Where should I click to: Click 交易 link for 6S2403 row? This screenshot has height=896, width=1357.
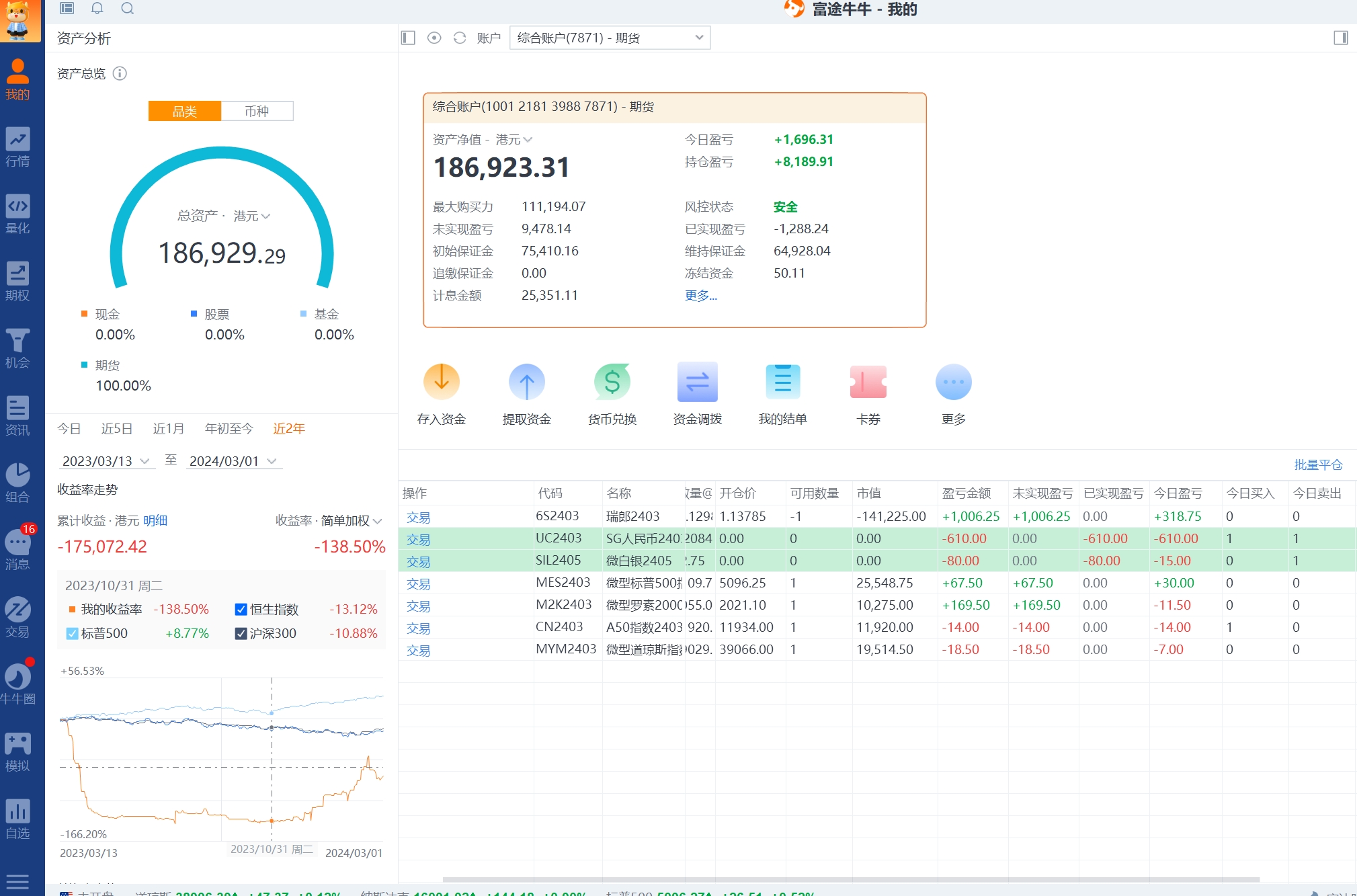click(x=418, y=517)
